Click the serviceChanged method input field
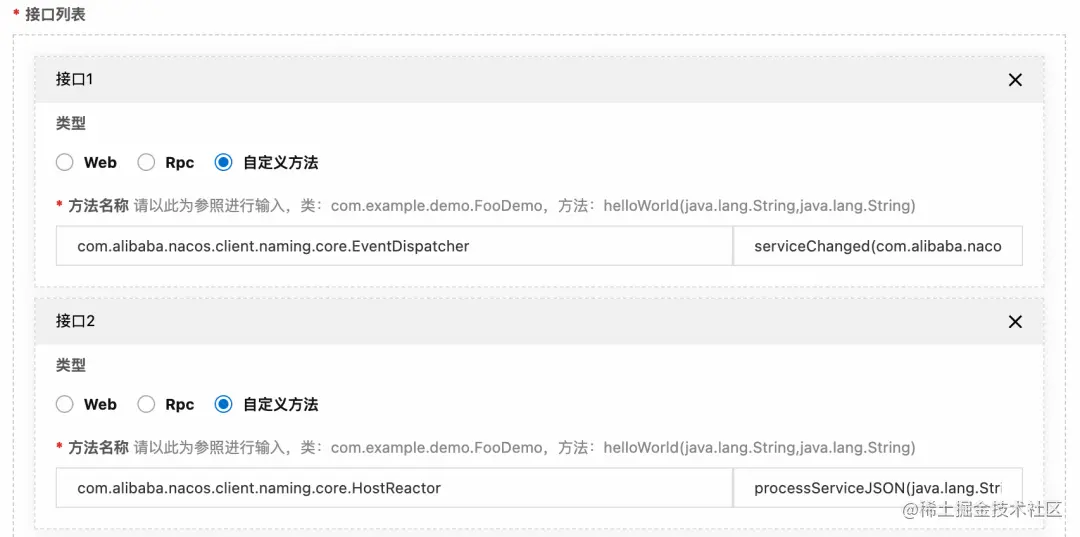 tap(878, 246)
